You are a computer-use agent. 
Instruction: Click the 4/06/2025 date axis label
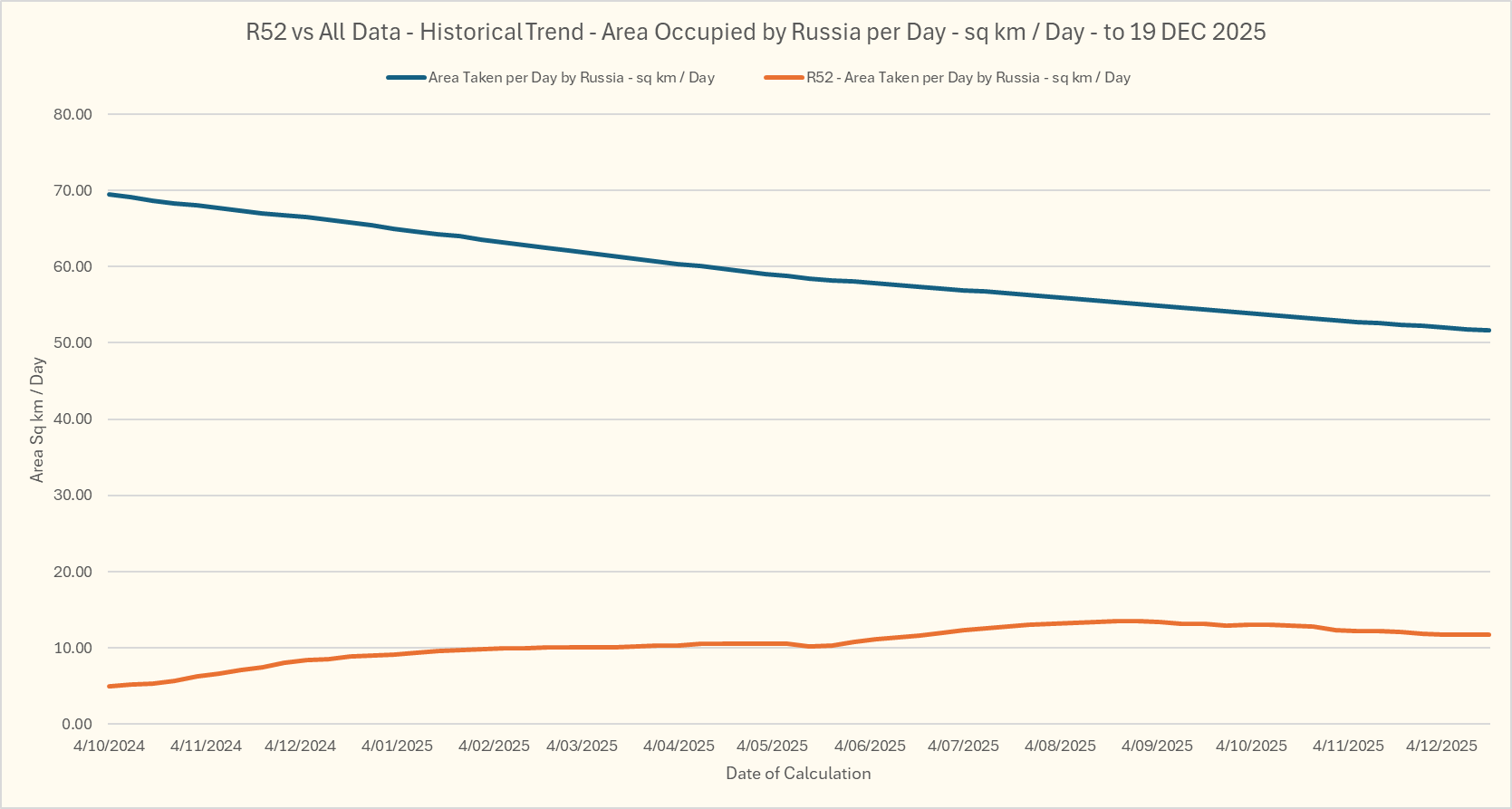[x=870, y=746]
